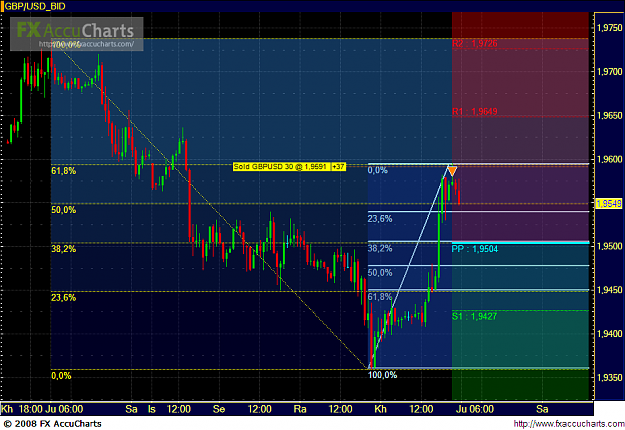This screenshot has width=625, height=430.
Task: Click the 1,9650 price axis value
Action: pos(609,116)
